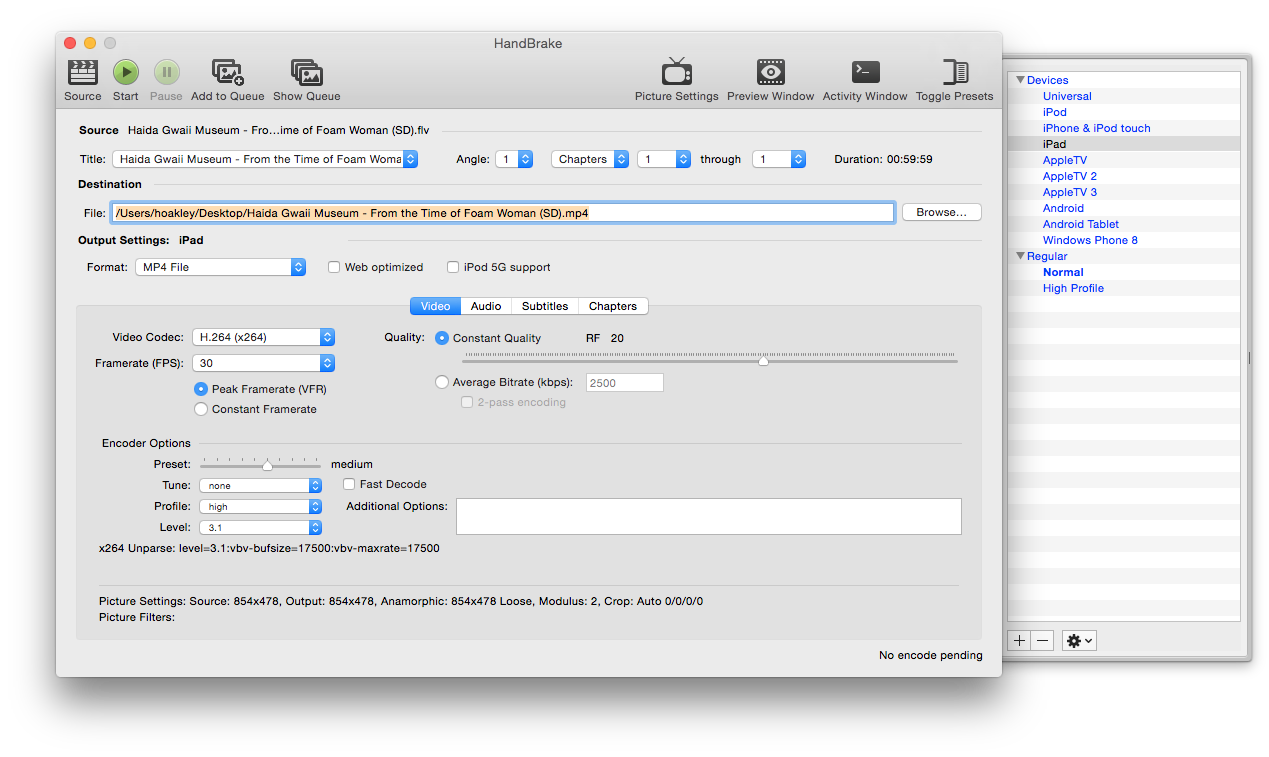Open the queue via Show Queue icon
Viewport: 1269px width, 757px height.
pos(306,72)
